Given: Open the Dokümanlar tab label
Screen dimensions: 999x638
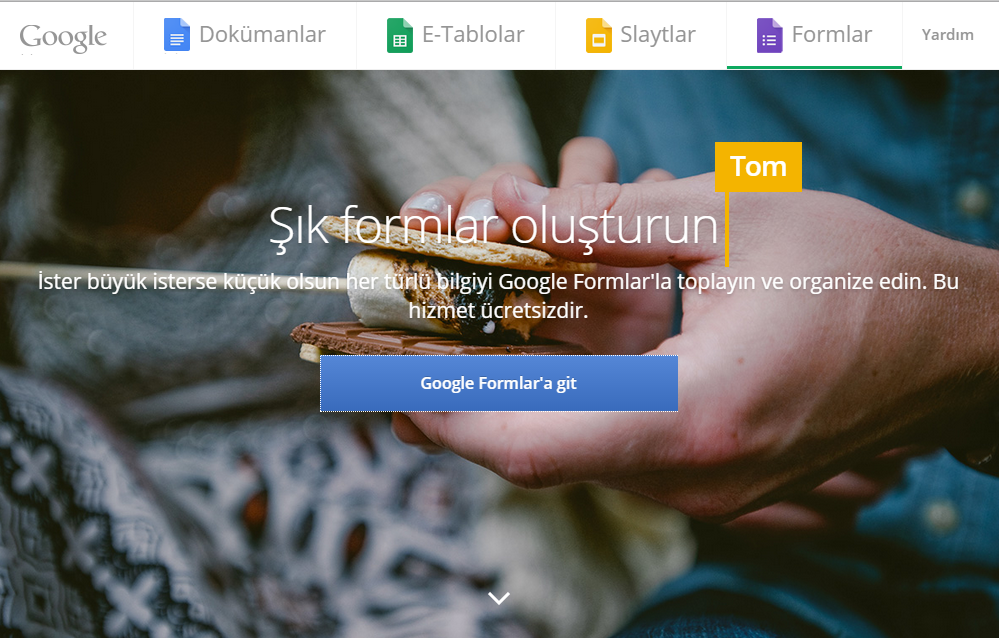Looking at the screenshot, I should (262, 34).
